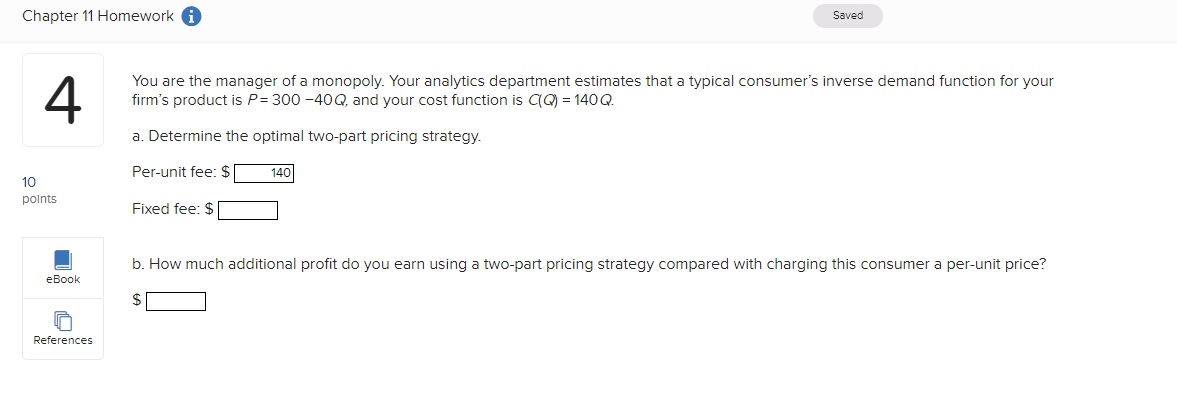1177x408 pixels.
Task: Click the References text label
Action: 63,341
